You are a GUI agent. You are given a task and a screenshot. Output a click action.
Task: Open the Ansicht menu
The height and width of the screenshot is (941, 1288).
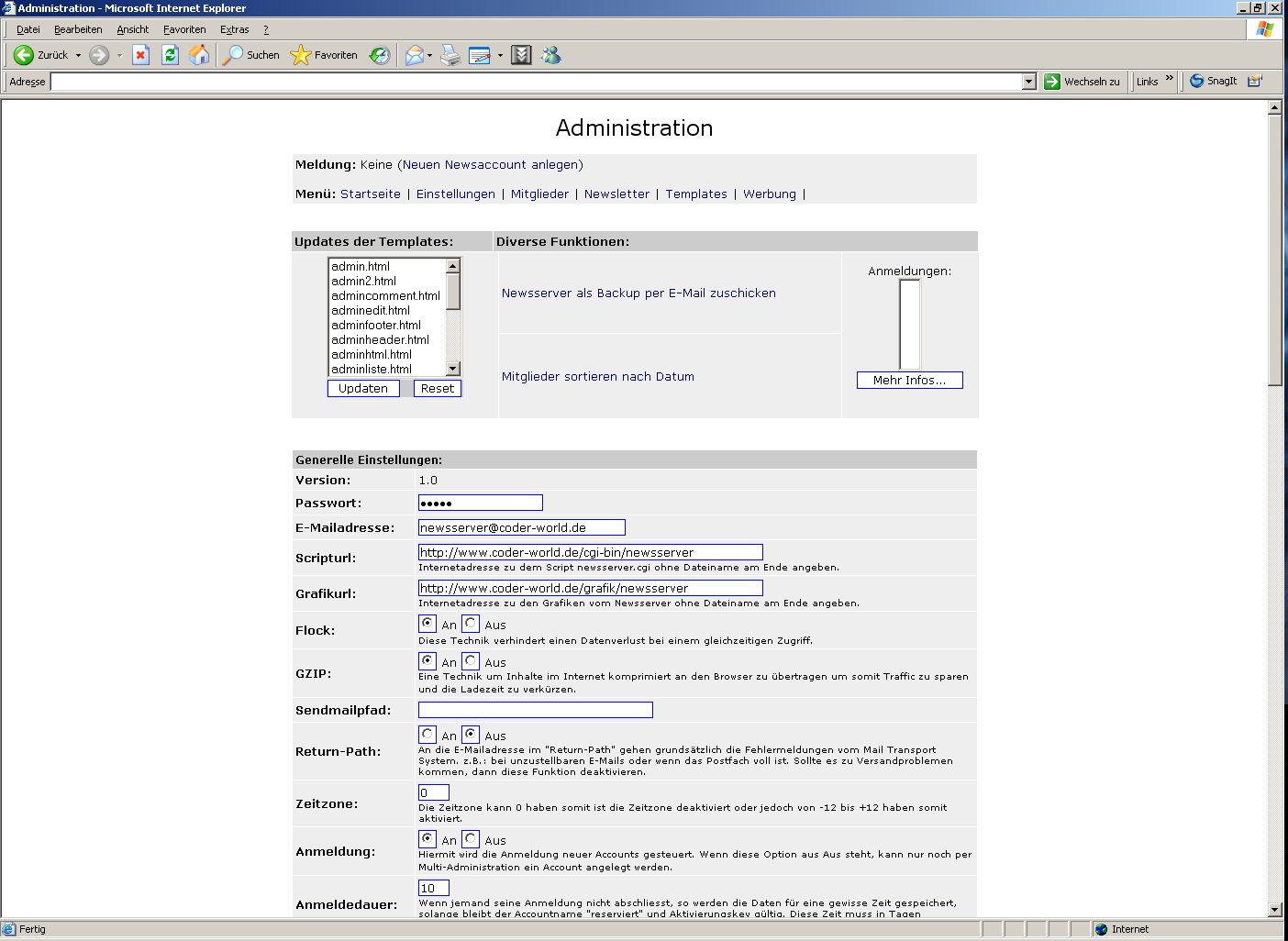pyautogui.click(x=132, y=29)
